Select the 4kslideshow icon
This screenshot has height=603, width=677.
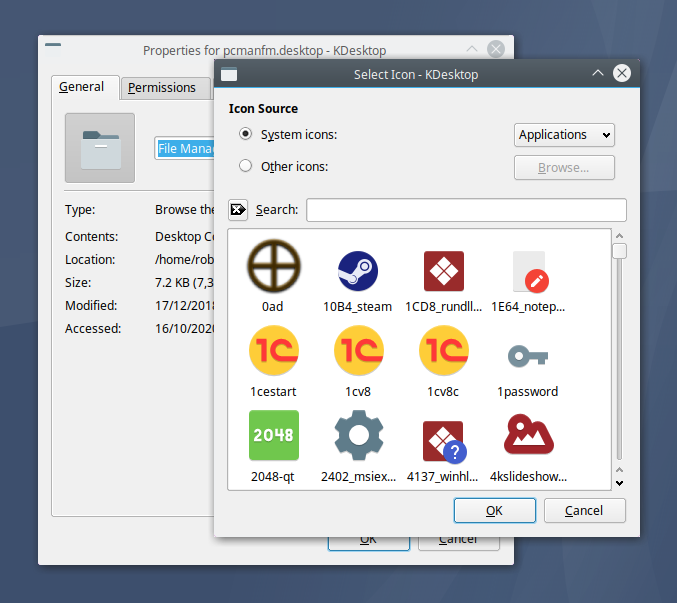pos(528,434)
